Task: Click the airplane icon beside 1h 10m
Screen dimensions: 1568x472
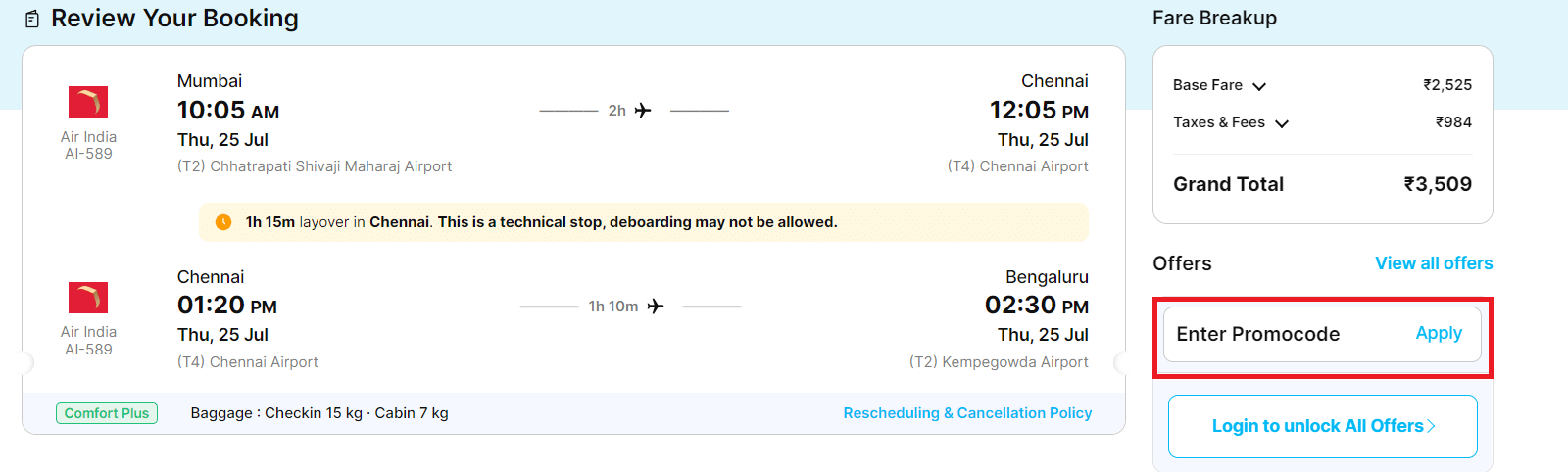Action: (656, 307)
